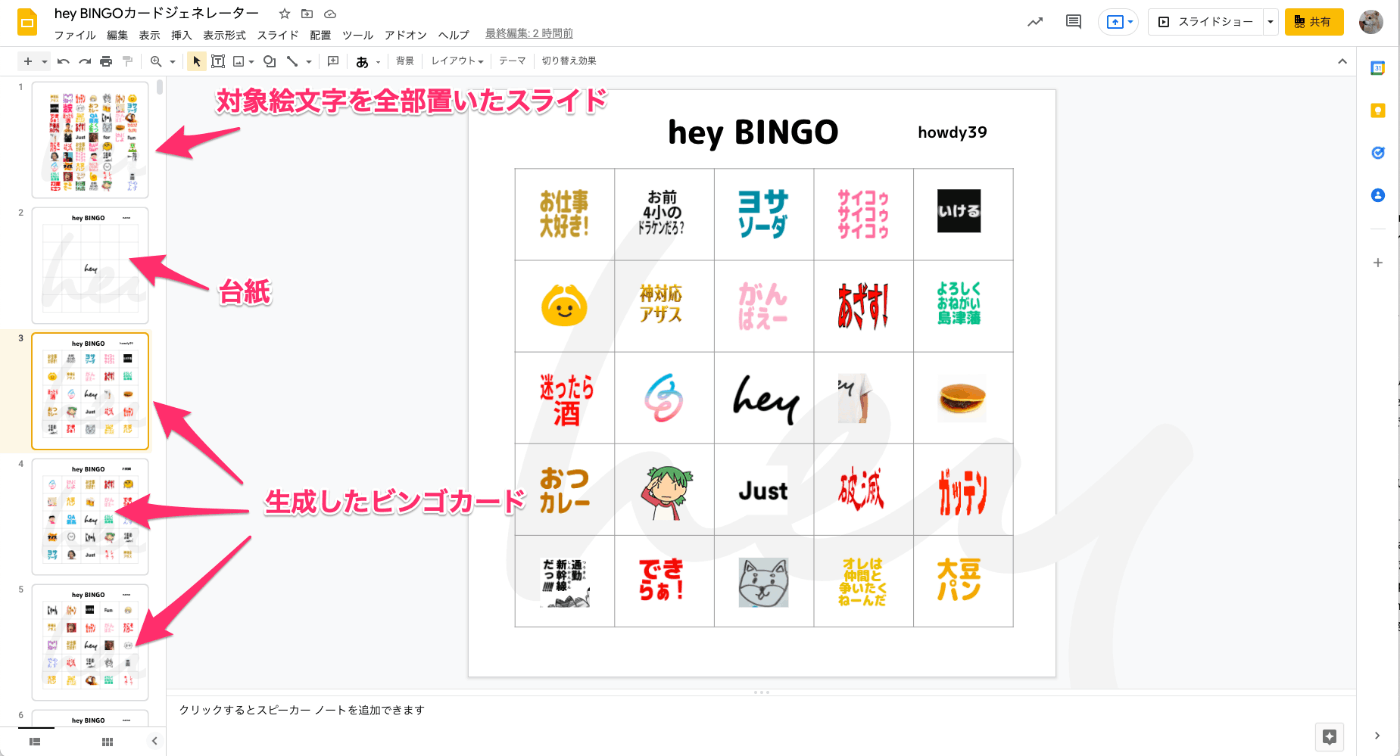Click the present to meeting button
The image size is (1400, 756).
(x=1118, y=21)
